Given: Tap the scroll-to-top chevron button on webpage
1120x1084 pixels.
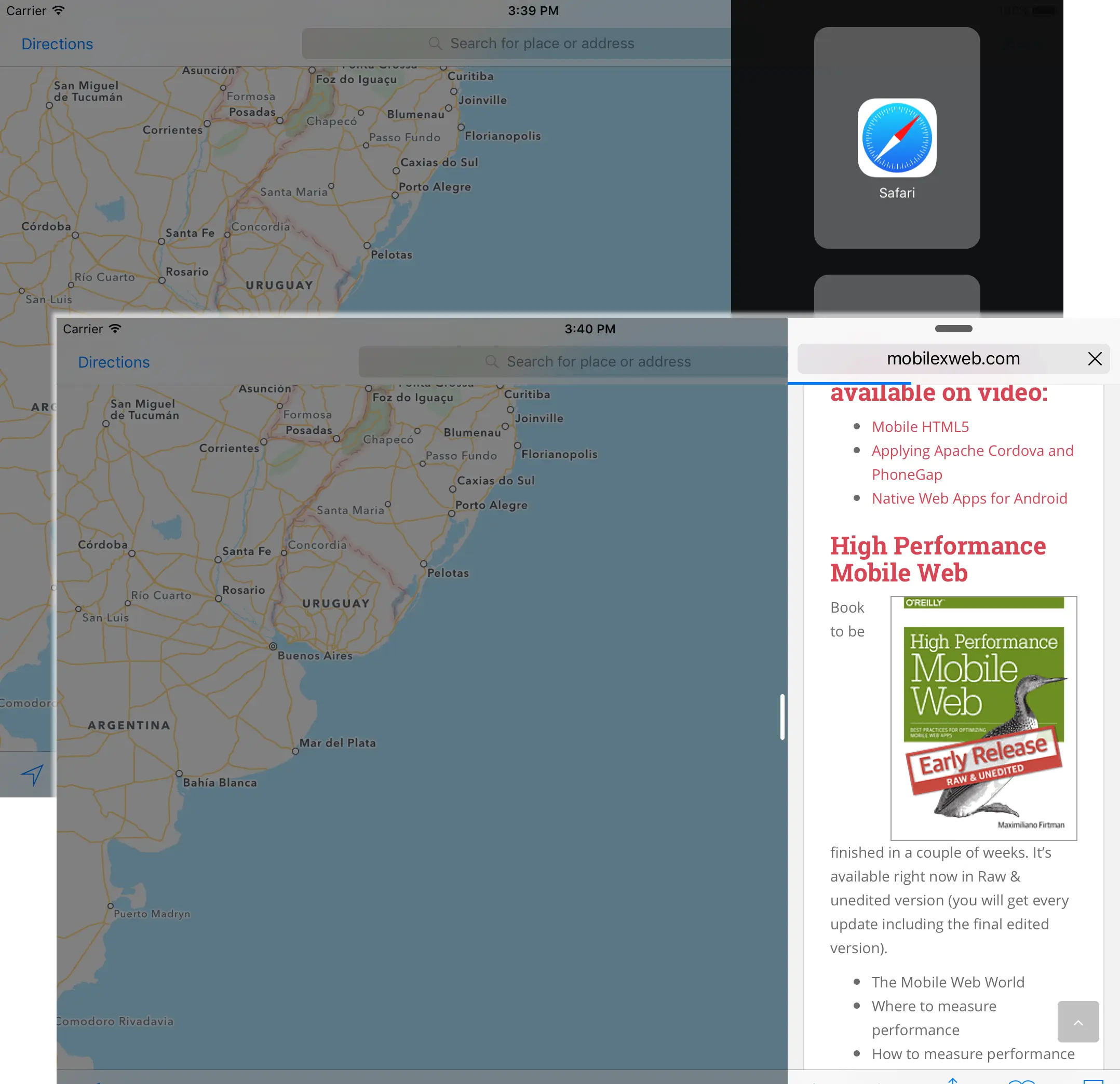Looking at the screenshot, I should (x=1078, y=1021).
